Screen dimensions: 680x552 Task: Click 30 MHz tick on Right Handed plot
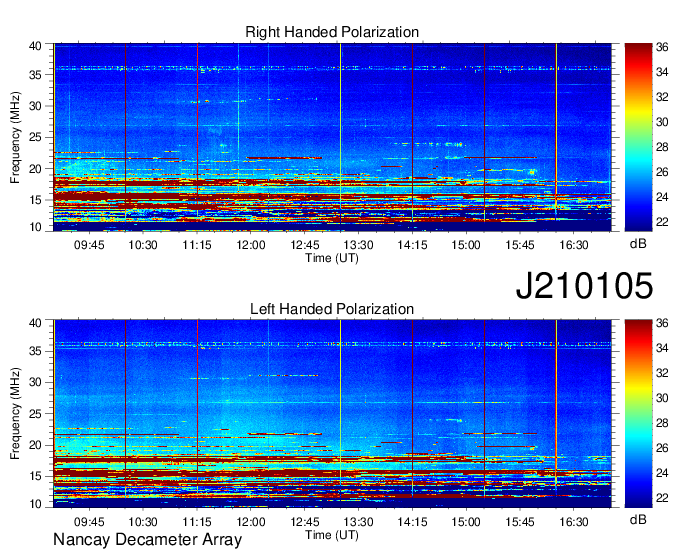[35, 106]
